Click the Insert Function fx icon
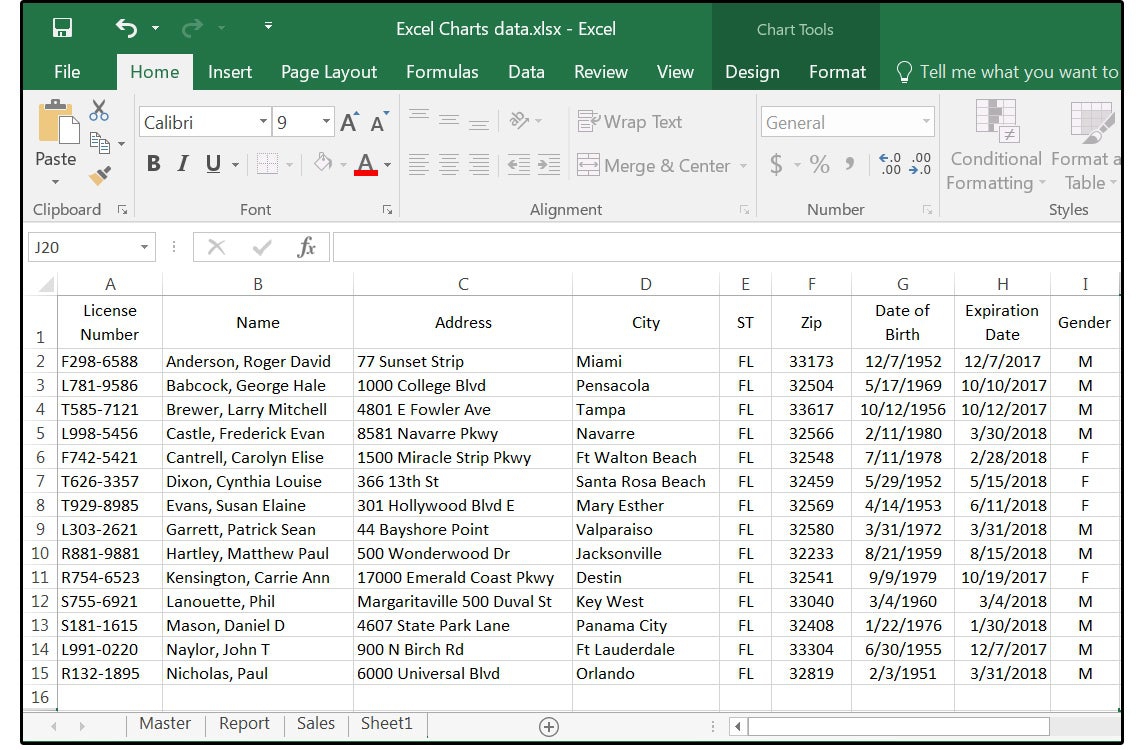This screenshot has width=1146, height=750. pos(307,247)
